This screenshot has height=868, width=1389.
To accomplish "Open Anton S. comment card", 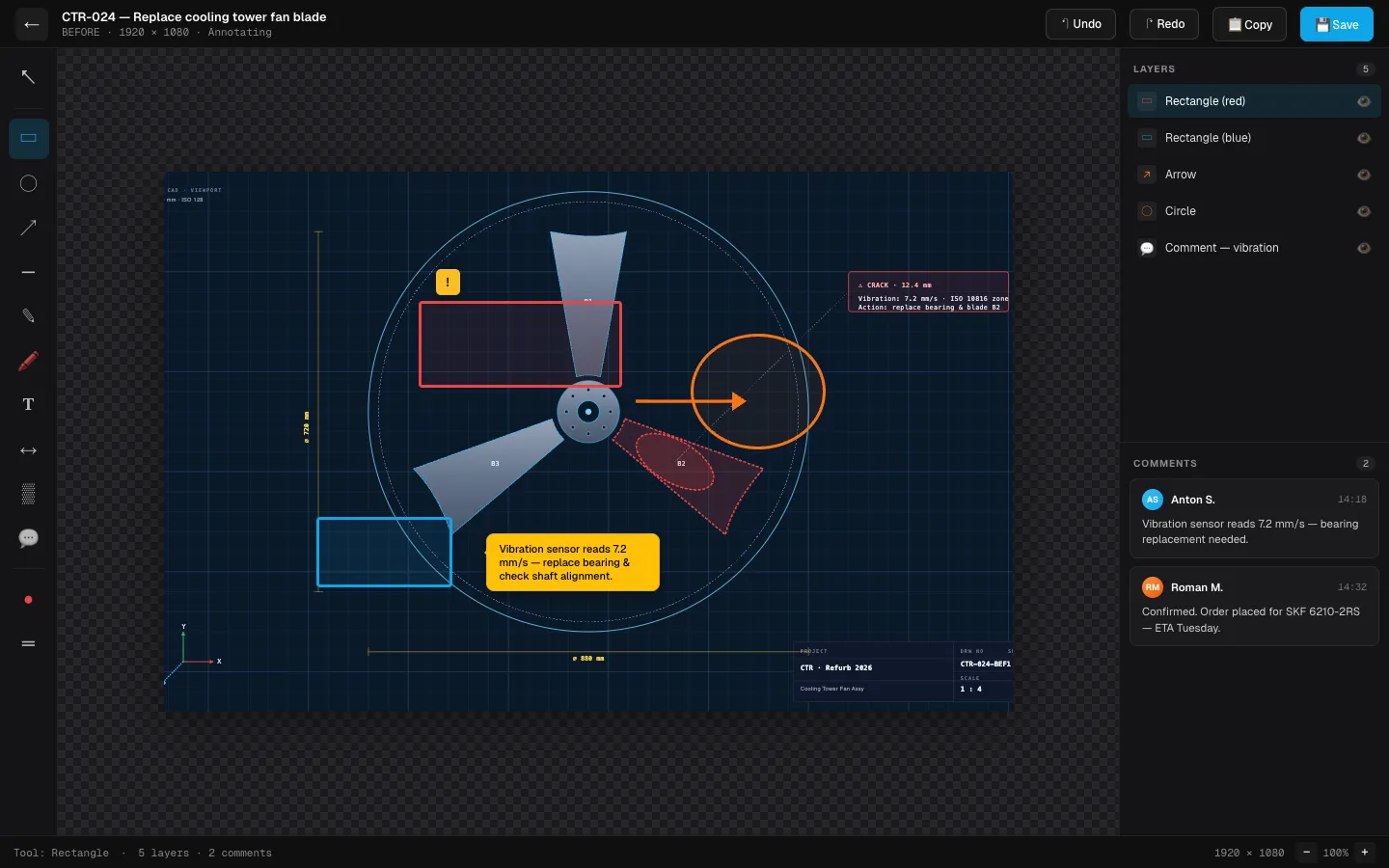I will pyautogui.click(x=1254, y=519).
